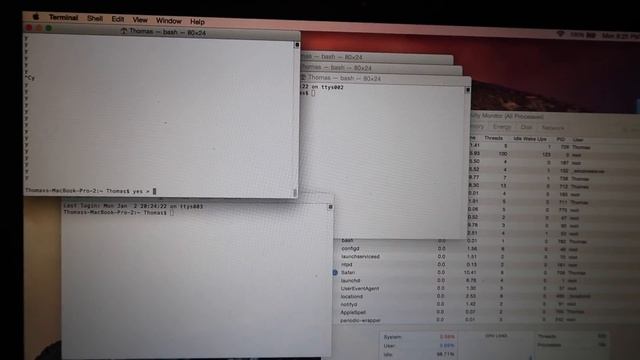Click the 'on ttys002' login line
640x360 pixels.
(322, 87)
